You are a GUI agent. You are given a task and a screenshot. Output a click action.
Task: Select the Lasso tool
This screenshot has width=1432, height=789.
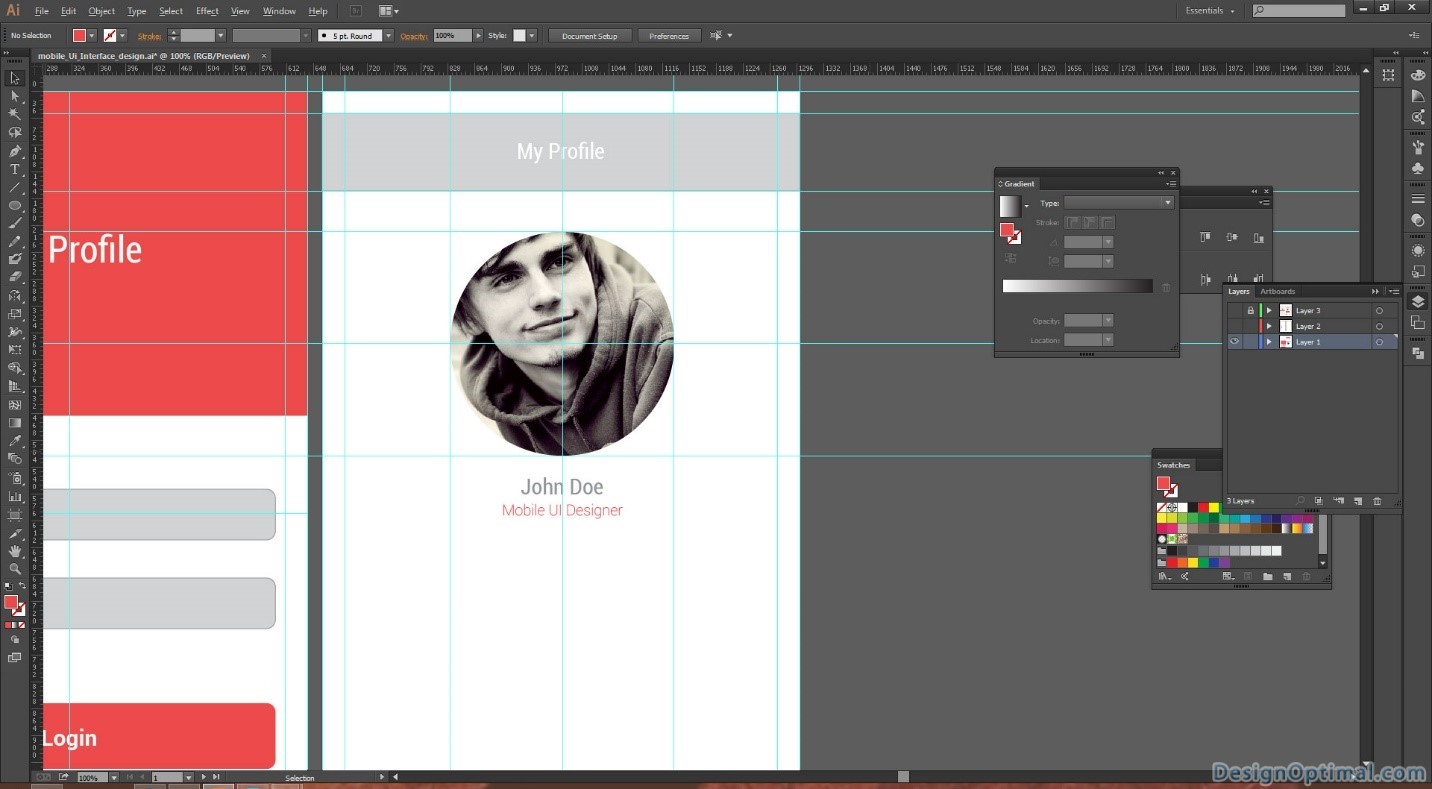click(x=15, y=133)
